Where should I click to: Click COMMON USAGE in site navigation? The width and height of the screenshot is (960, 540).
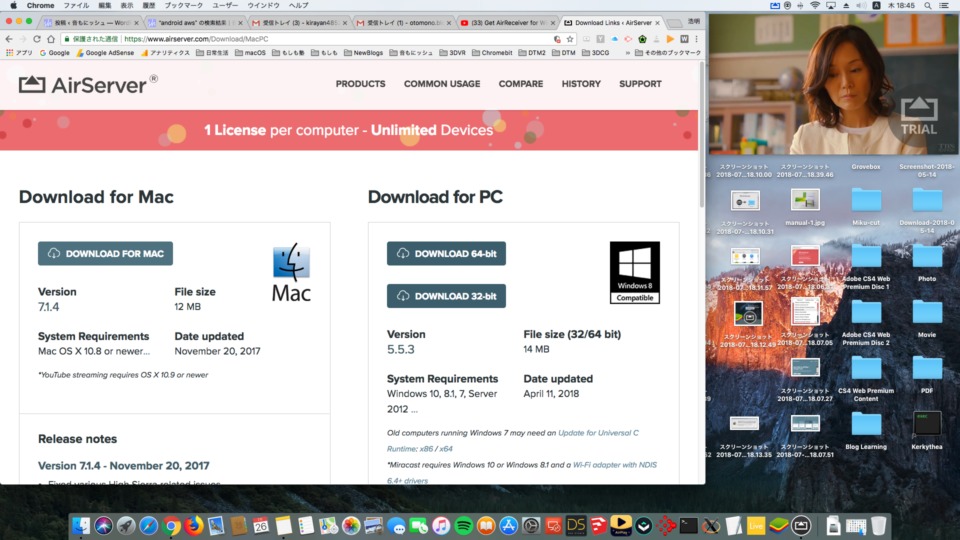441,84
